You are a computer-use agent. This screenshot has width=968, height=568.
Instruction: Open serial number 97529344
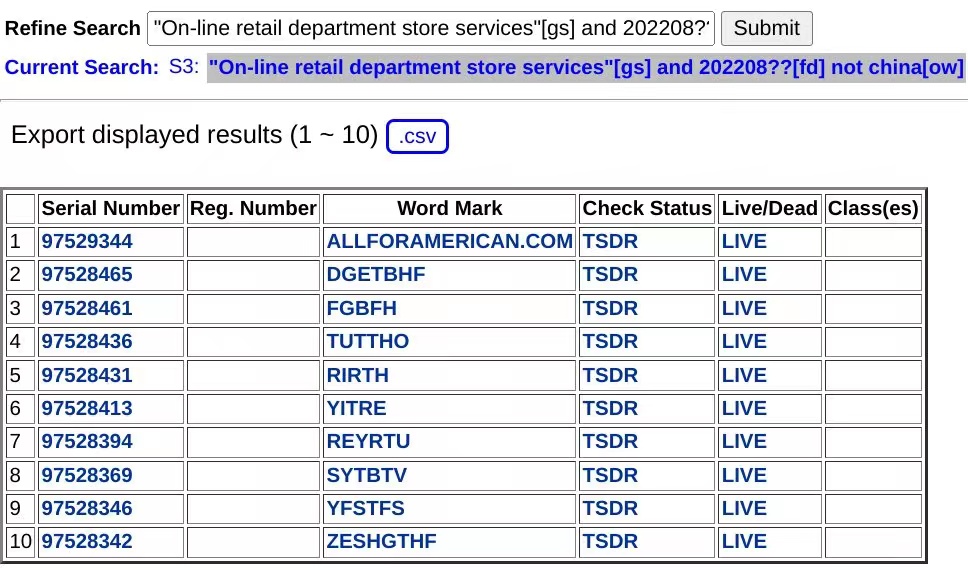[x=87, y=241]
